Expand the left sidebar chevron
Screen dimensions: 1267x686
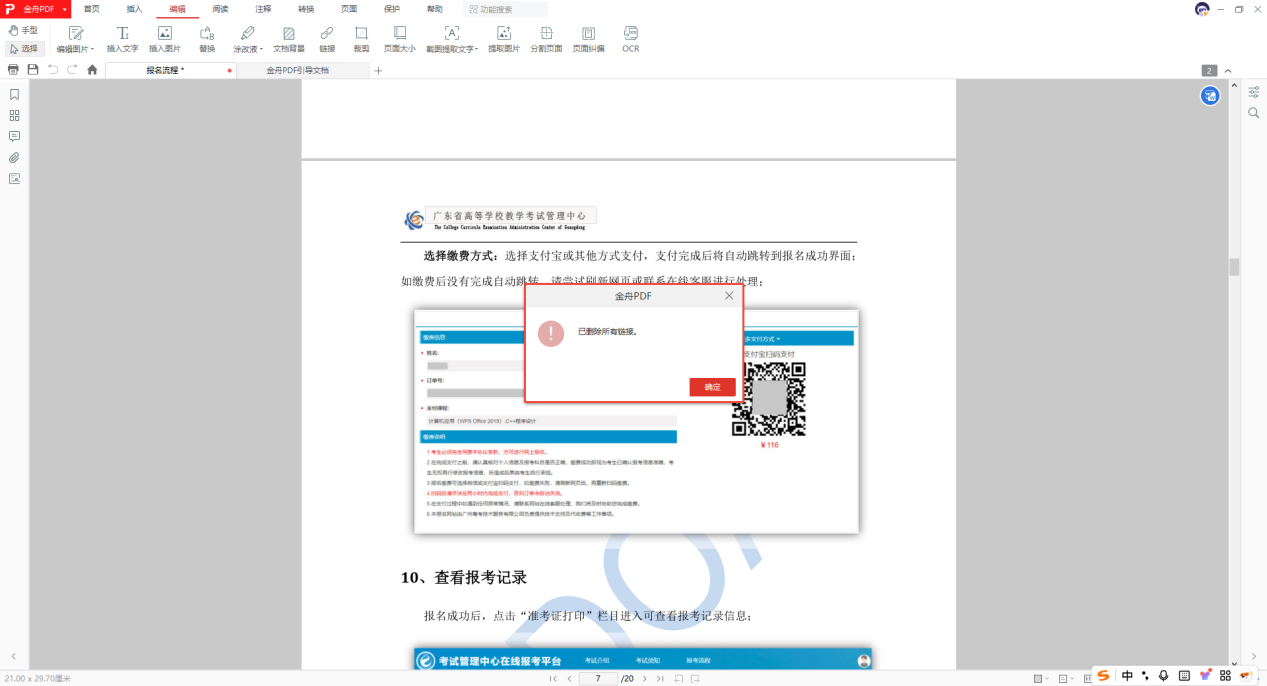click(x=14, y=656)
